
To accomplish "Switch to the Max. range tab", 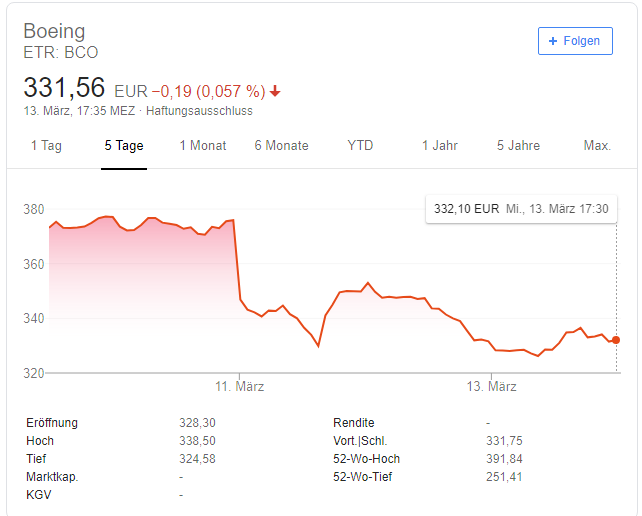I will [x=597, y=146].
